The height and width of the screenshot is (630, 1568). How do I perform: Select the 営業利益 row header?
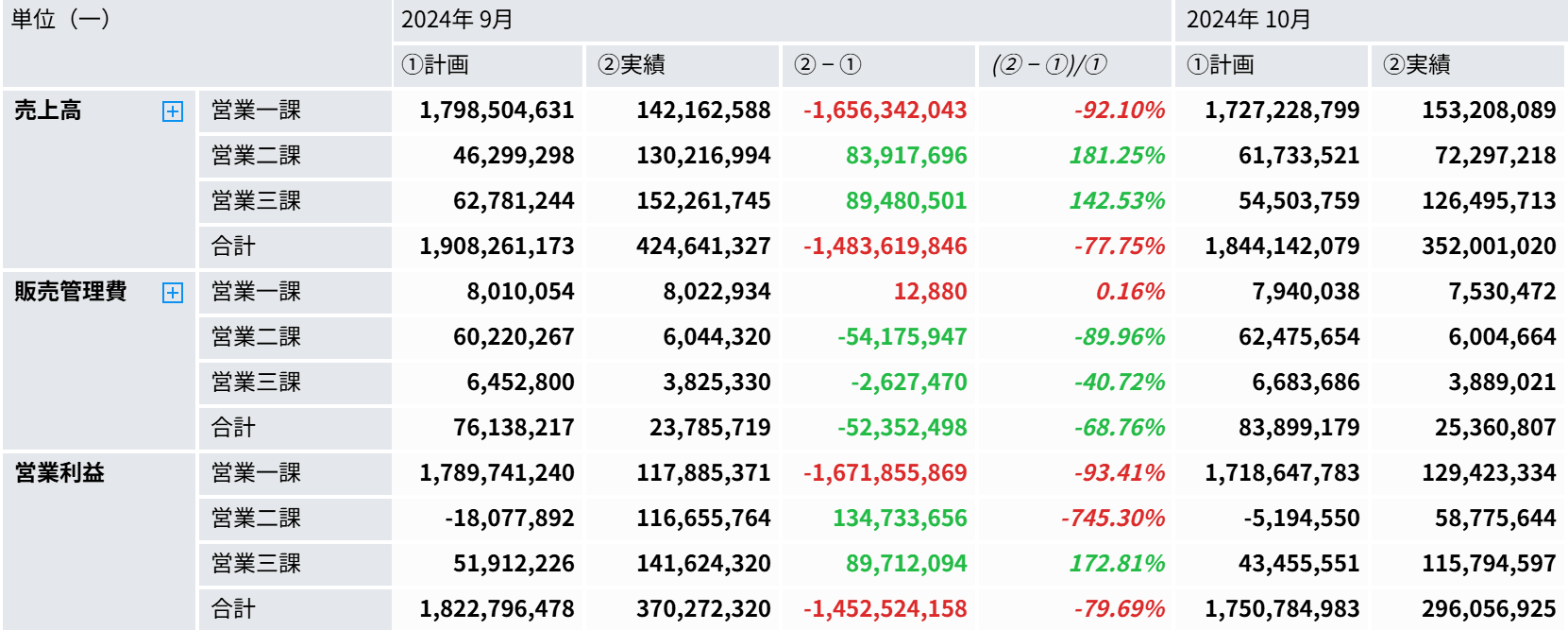point(59,473)
